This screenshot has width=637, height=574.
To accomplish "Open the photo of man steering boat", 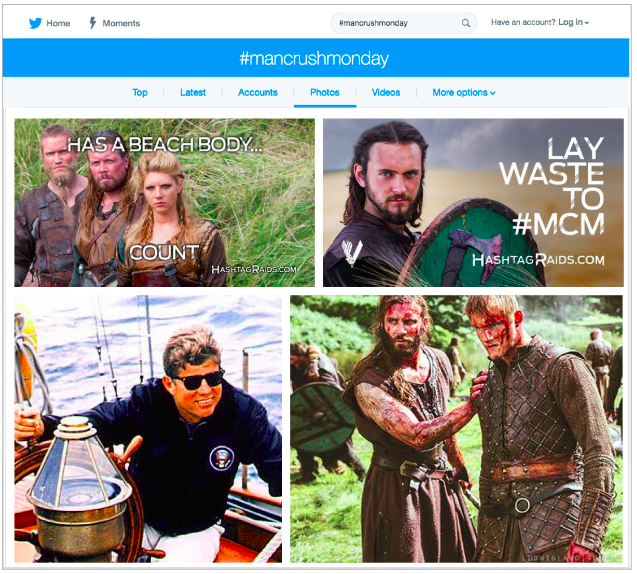I will coord(148,429).
